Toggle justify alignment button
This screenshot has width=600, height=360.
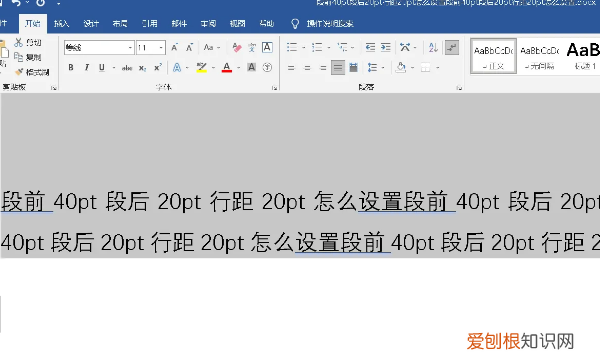(338, 68)
